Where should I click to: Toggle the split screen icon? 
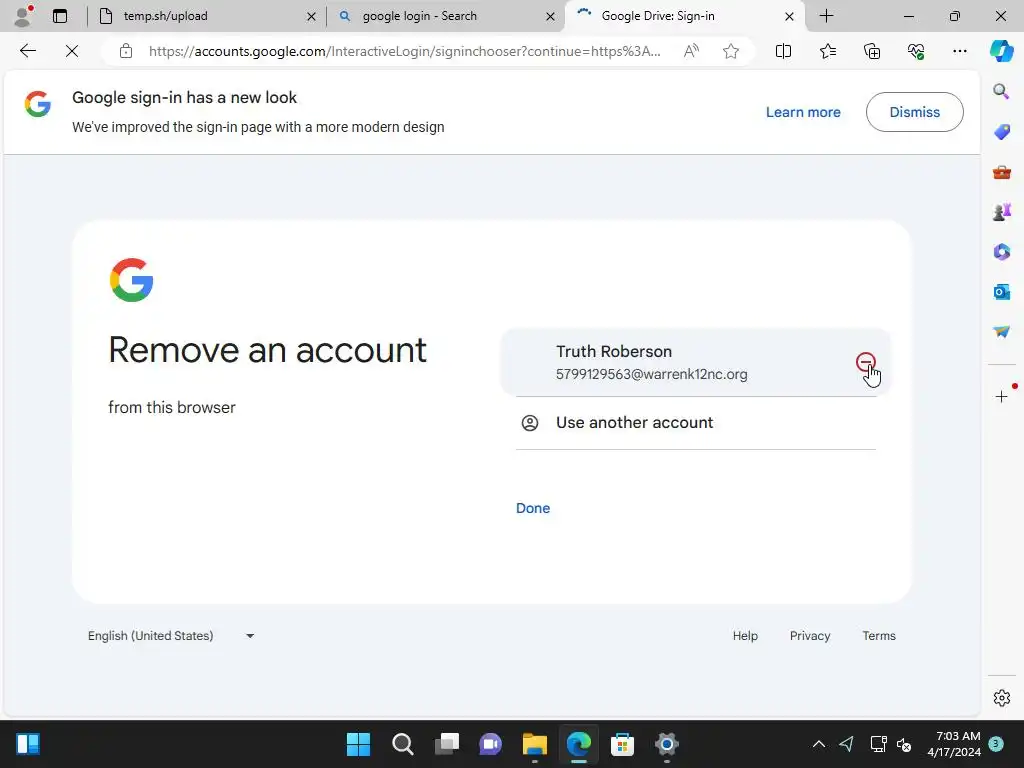tap(783, 51)
